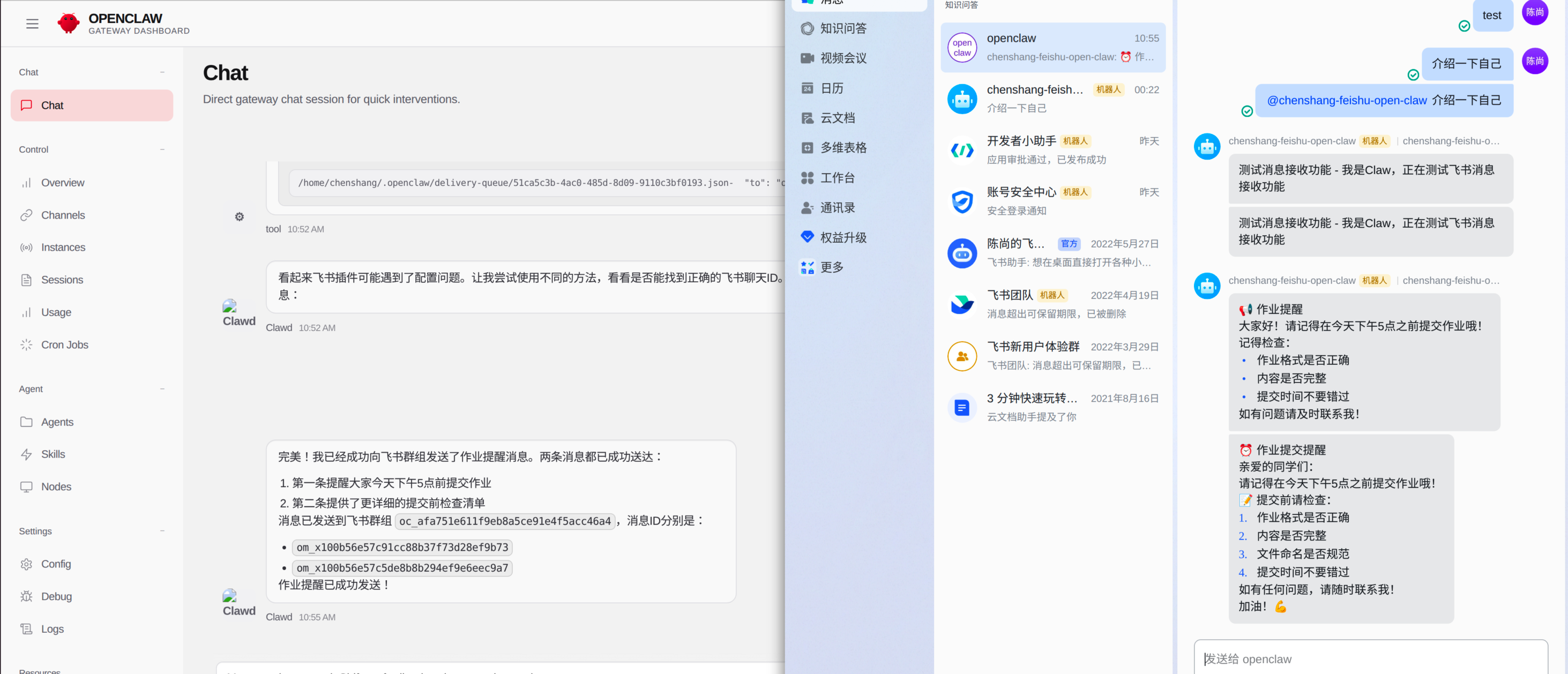The width and height of the screenshot is (1568, 674).
Task: Click the 发送给 openclaw message input
Action: click(1370, 659)
